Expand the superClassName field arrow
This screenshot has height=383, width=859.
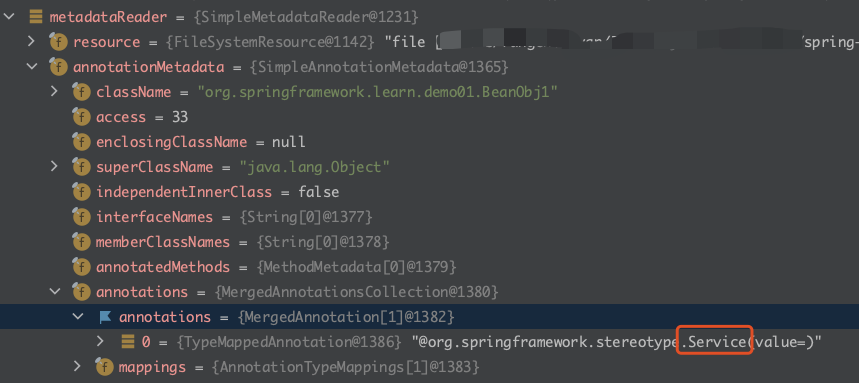tap(54, 166)
